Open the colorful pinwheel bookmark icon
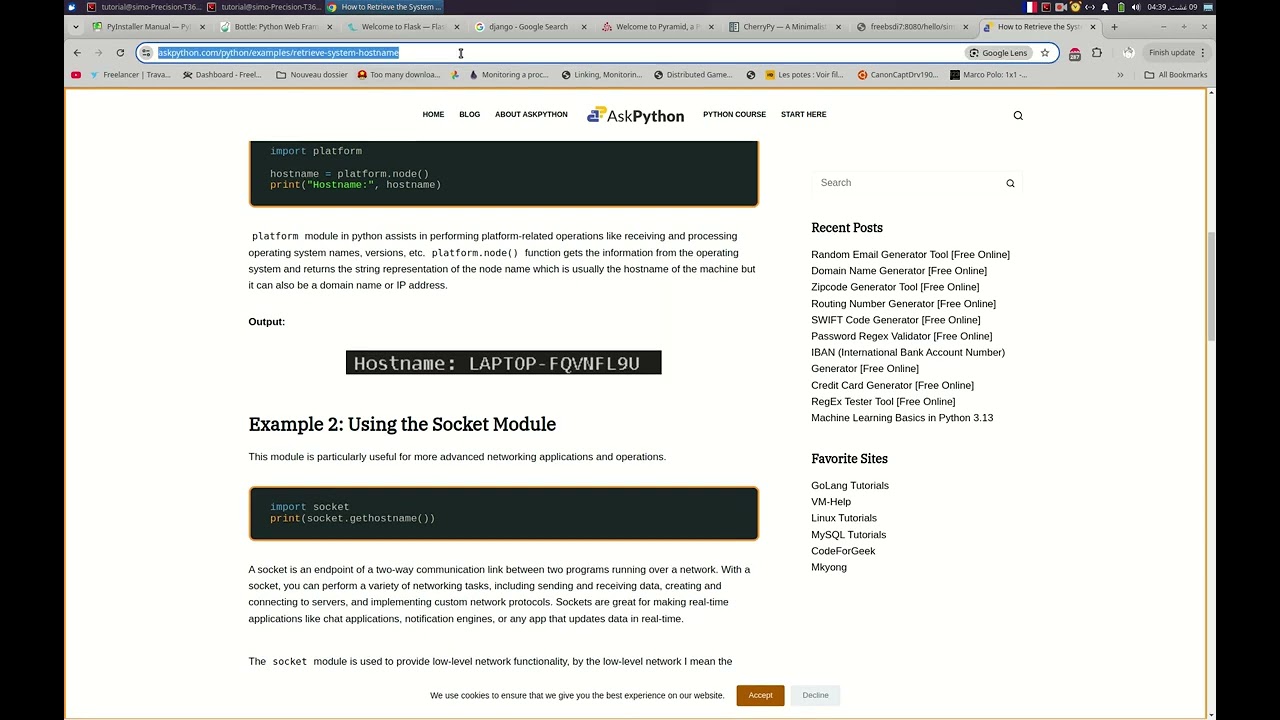Viewport: 1280px width, 720px height. (x=455, y=75)
